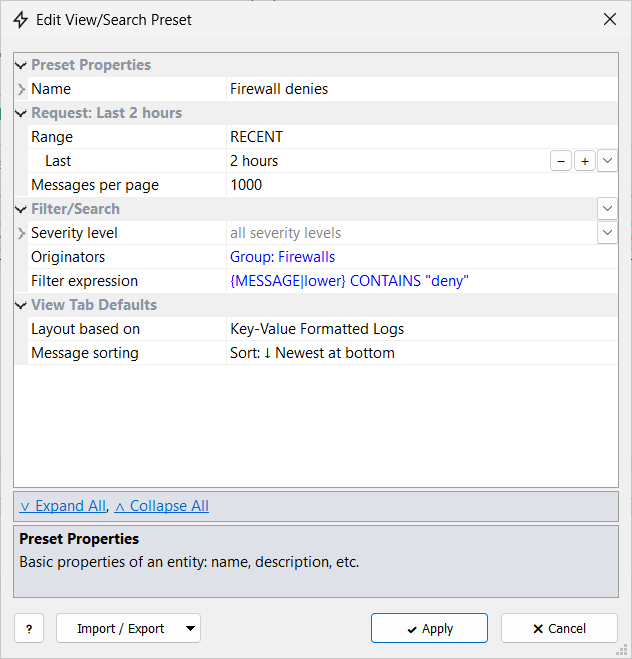This screenshot has height=659, width=632.
Task: Expand the Severity level row
Action: (x=21, y=233)
